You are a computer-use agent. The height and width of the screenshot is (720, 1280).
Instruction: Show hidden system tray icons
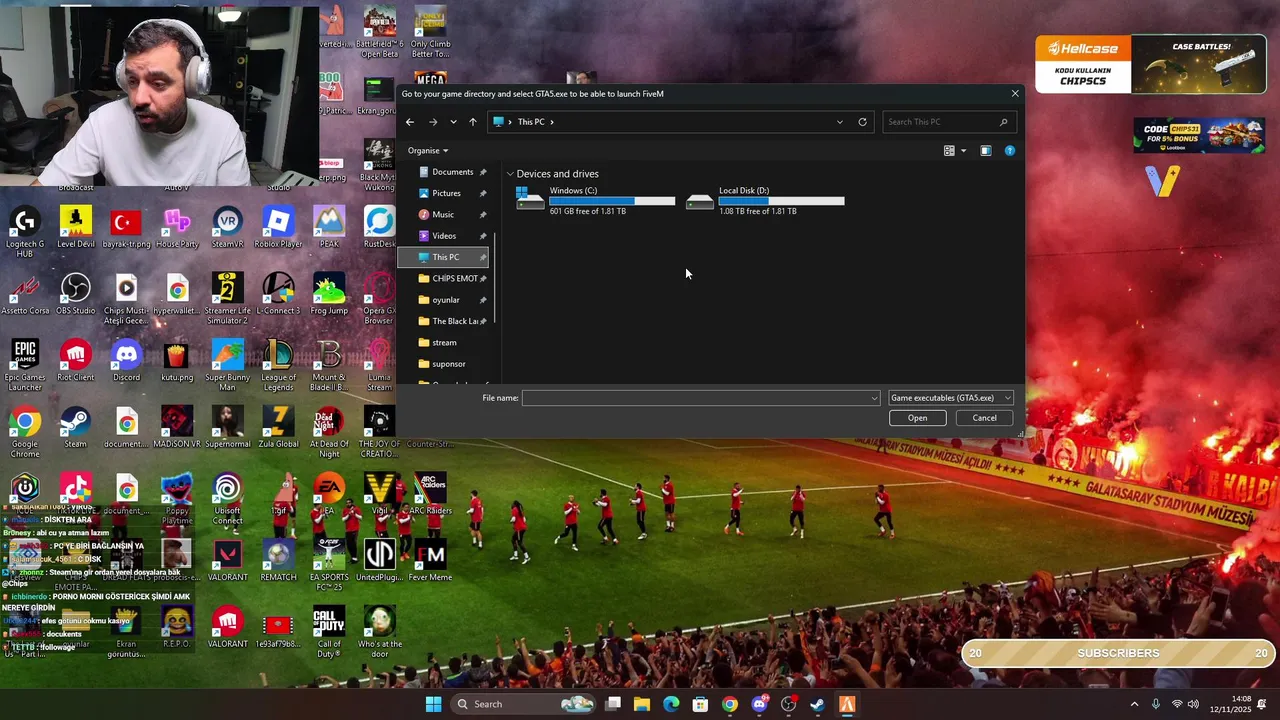tap(1134, 704)
